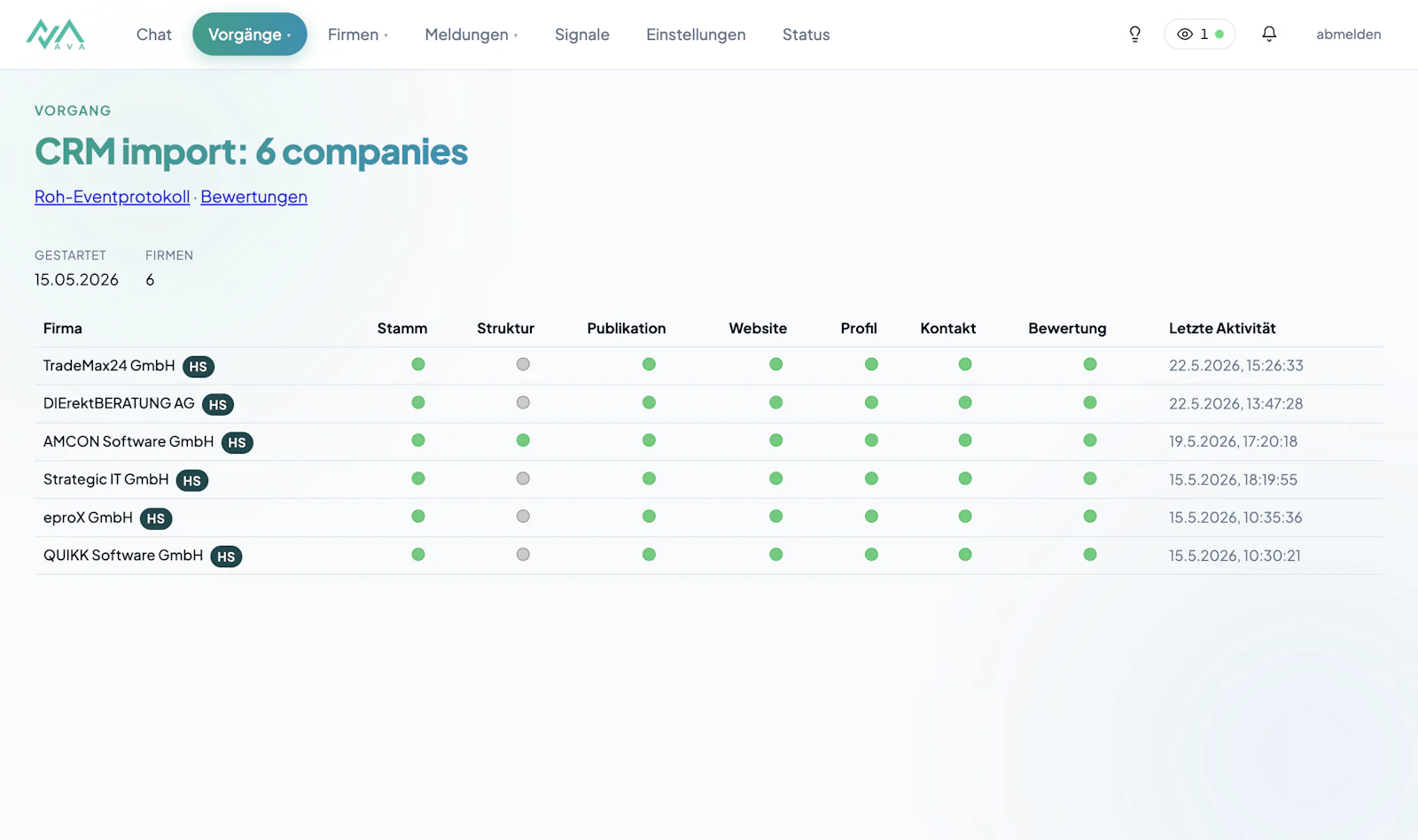Viewport: 1418px width, 840px height.
Task: Click the Publikation column header
Action: pos(627,328)
